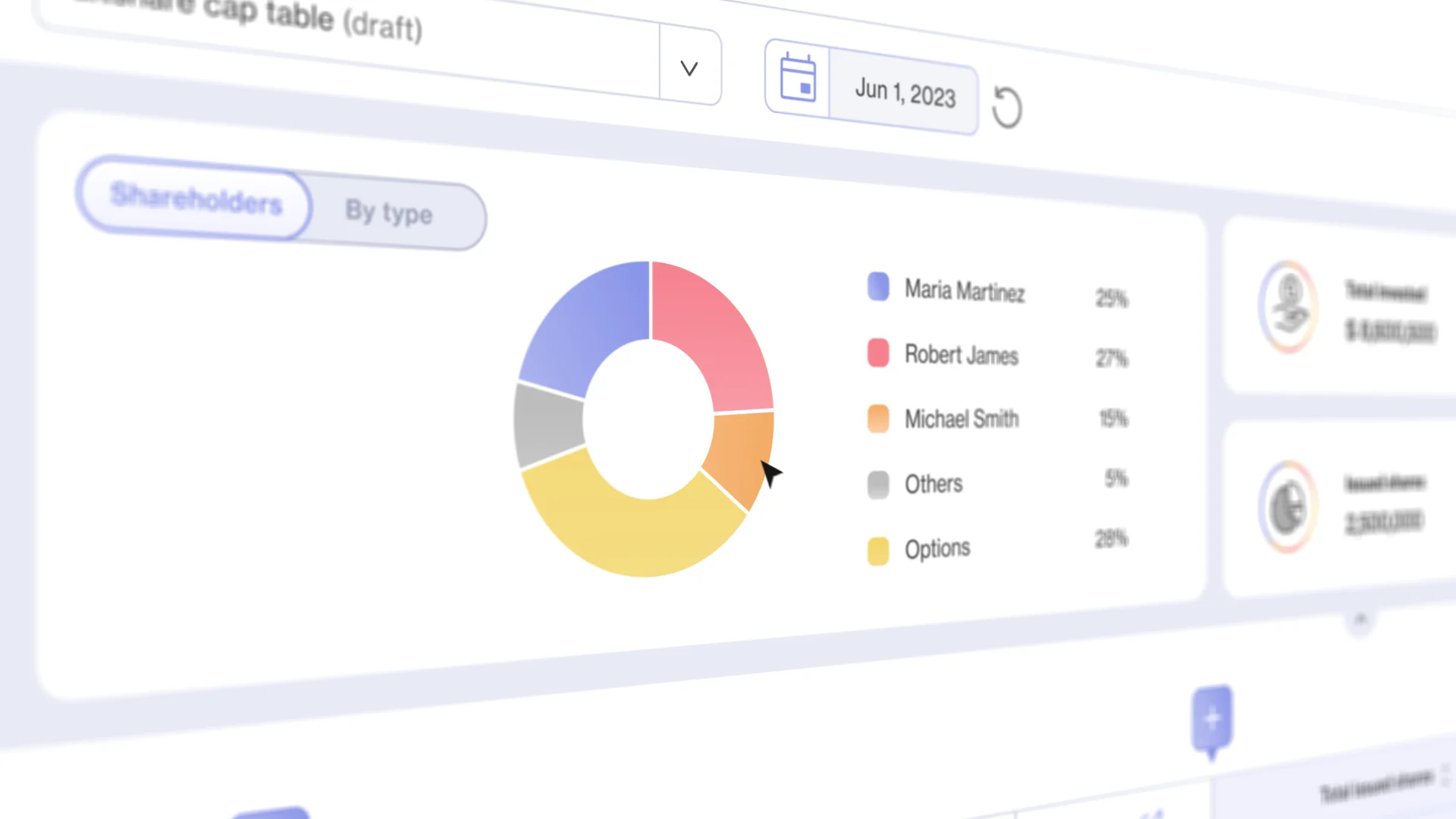The width and height of the screenshot is (1456, 819).
Task: Switch to the By type tab
Action: (388, 212)
